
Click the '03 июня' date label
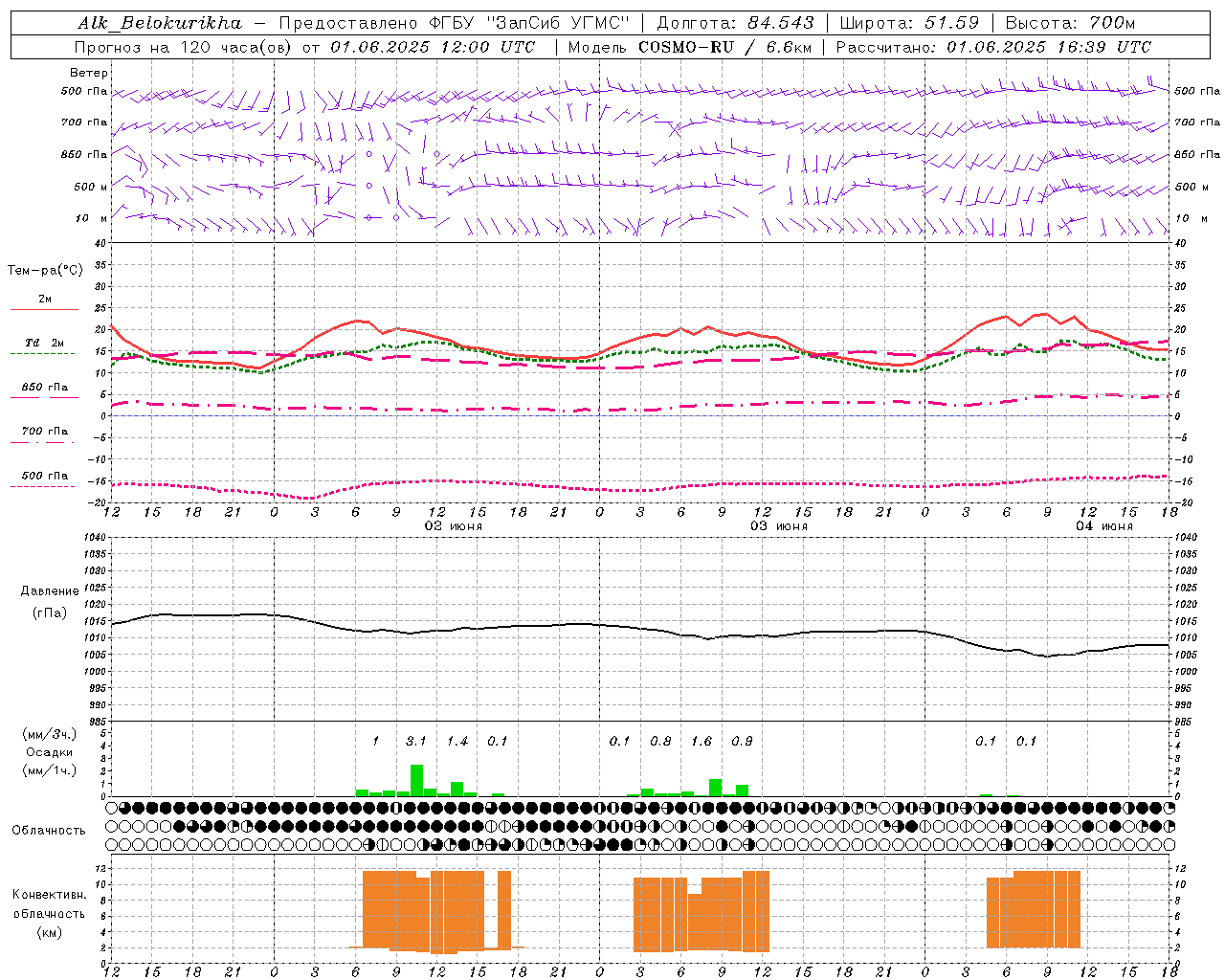(x=779, y=526)
